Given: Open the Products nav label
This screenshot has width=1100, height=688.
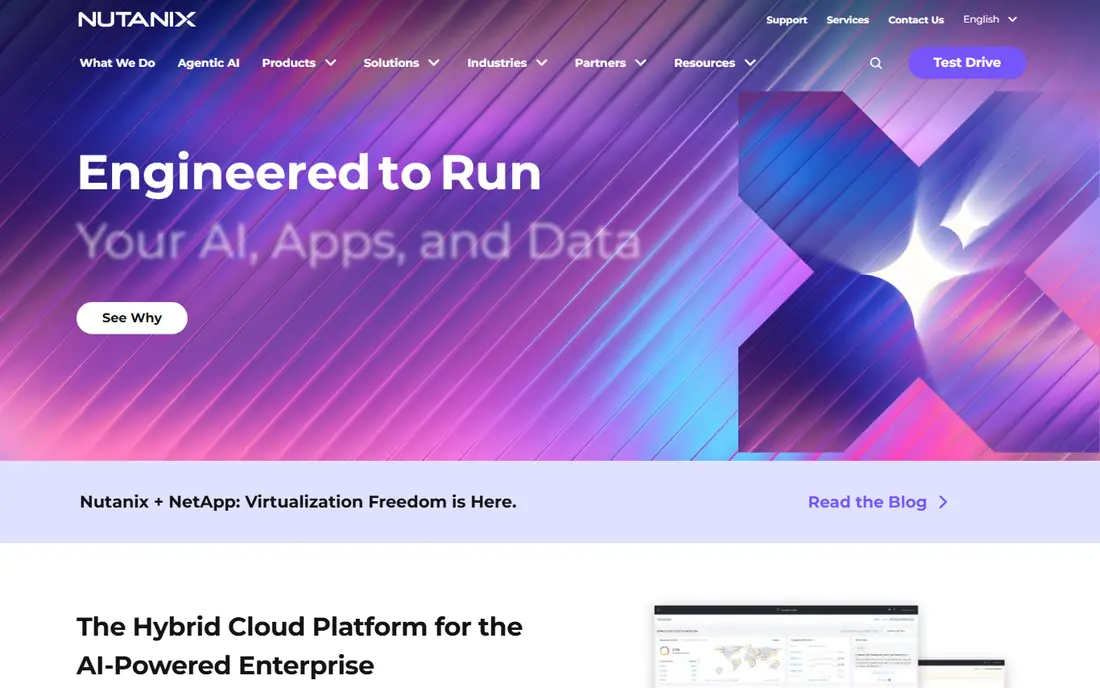Looking at the screenshot, I should pyautogui.click(x=288, y=63).
